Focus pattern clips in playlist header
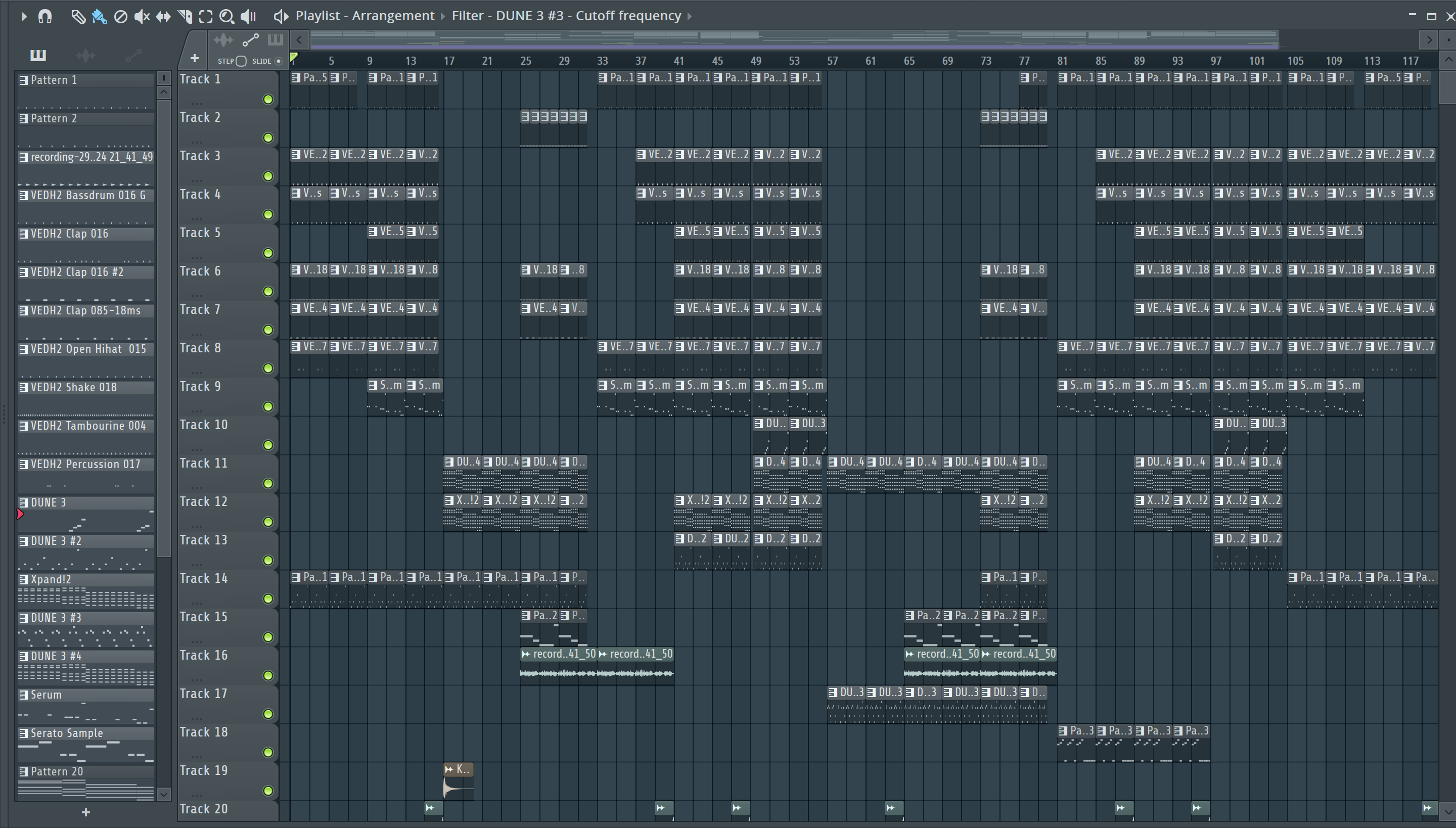This screenshot has width=1456, height=828. pos(275,40)
